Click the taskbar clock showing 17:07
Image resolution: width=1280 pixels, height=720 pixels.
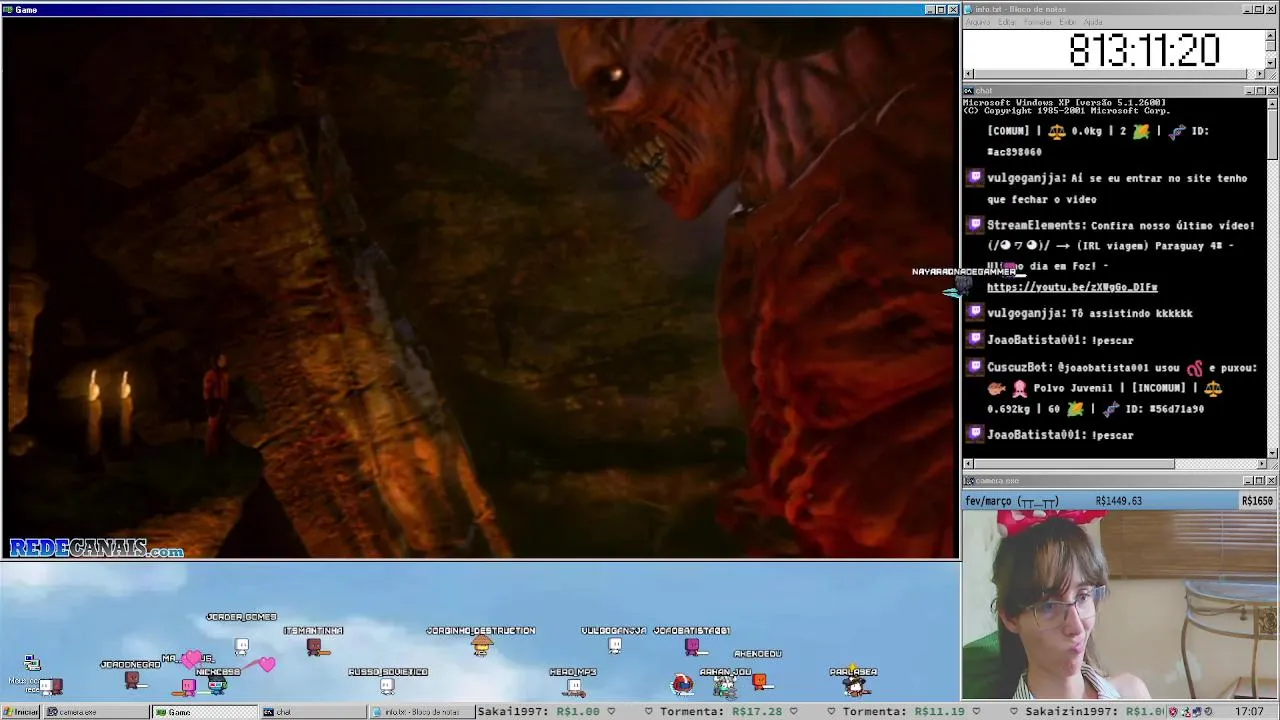(1248, 712)
